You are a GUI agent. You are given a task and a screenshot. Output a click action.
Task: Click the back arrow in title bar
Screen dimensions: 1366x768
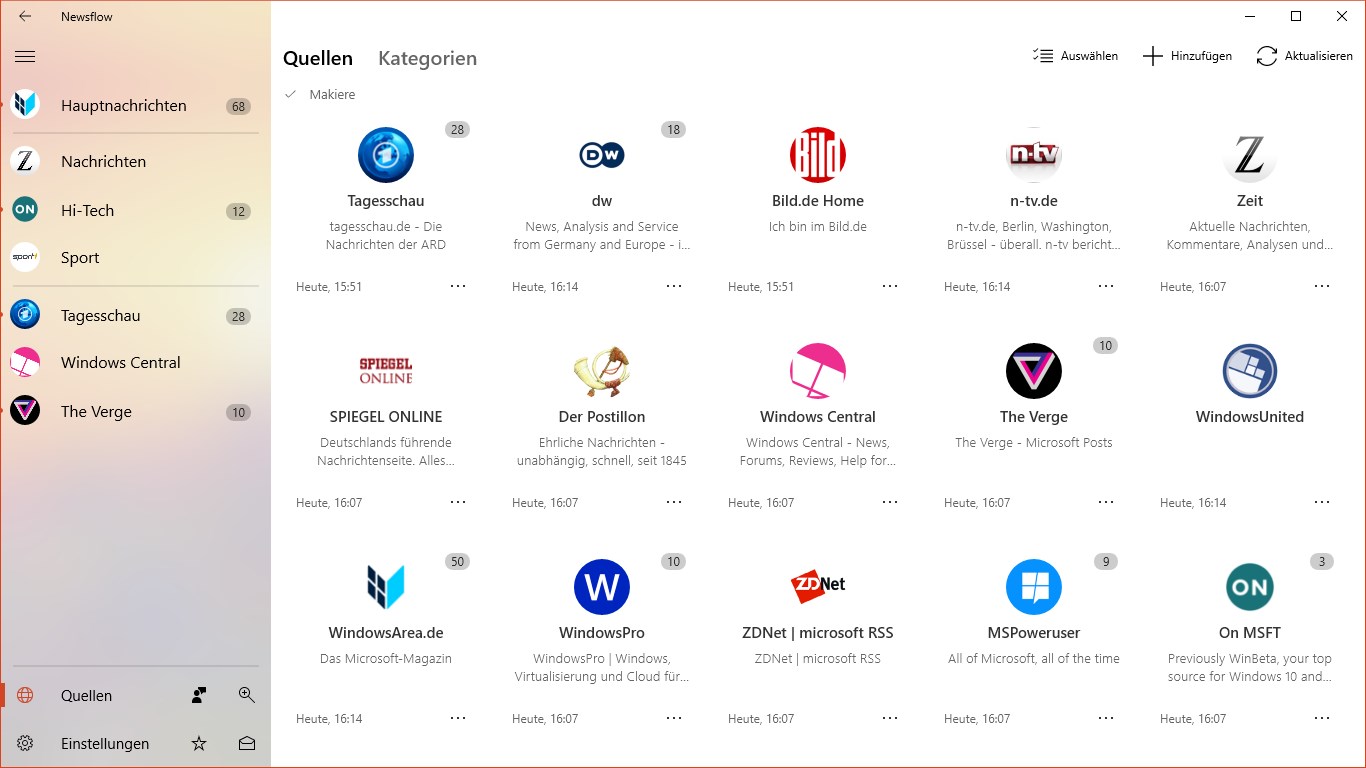(25, 16)
